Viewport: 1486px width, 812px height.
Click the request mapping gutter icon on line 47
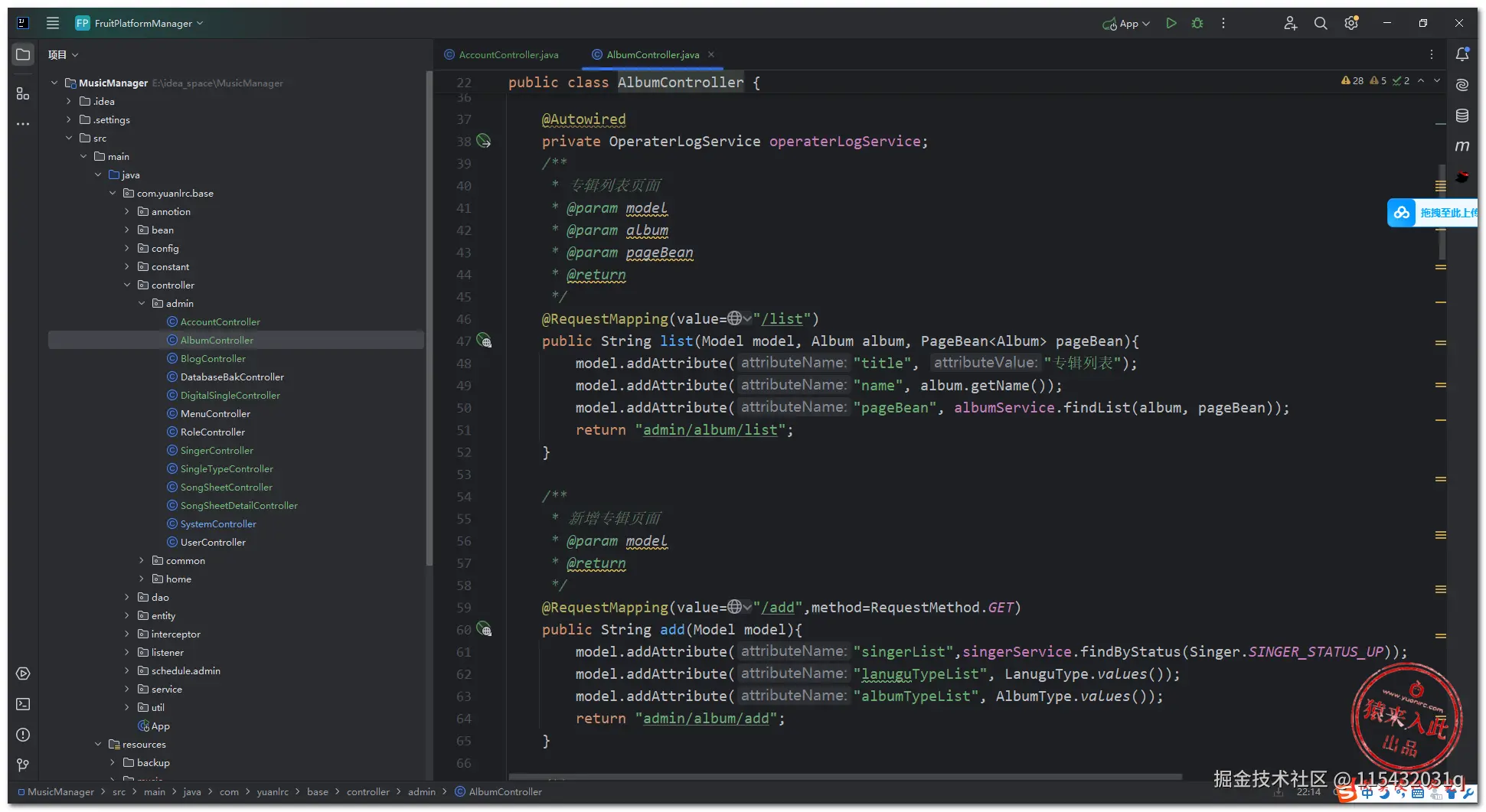(484, 341)
